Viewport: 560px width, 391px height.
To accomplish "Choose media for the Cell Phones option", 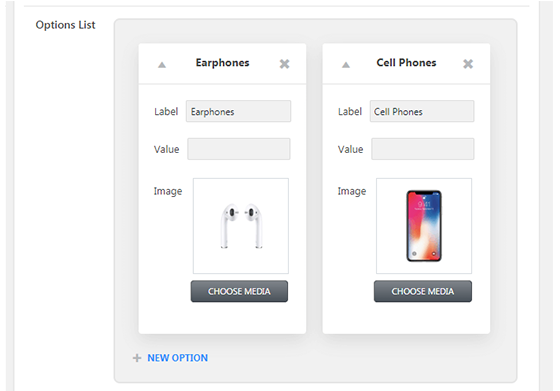I will [423, 291].
